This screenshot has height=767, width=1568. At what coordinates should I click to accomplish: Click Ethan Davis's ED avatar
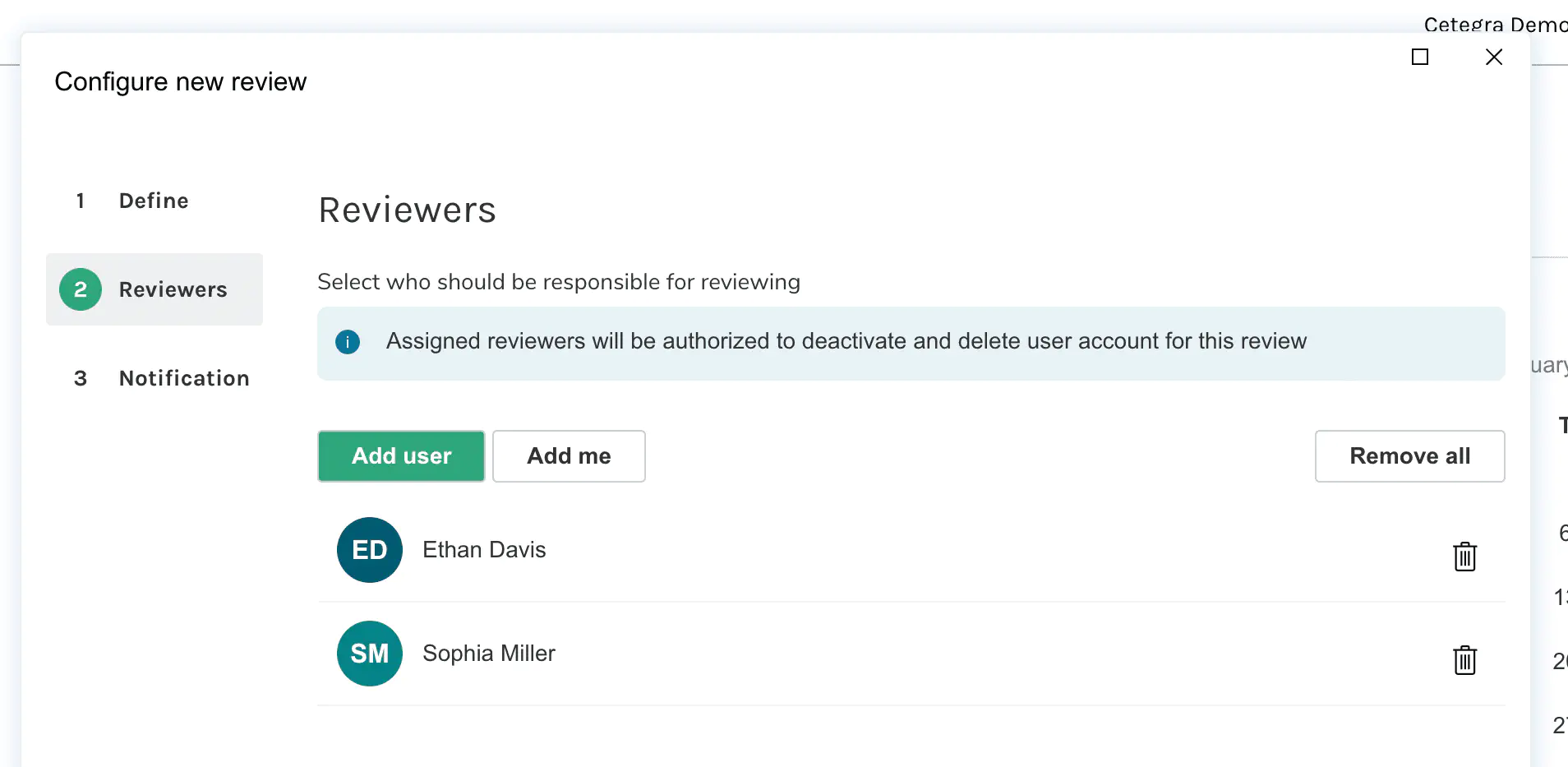pyautogui.click(x=369, y=549)
